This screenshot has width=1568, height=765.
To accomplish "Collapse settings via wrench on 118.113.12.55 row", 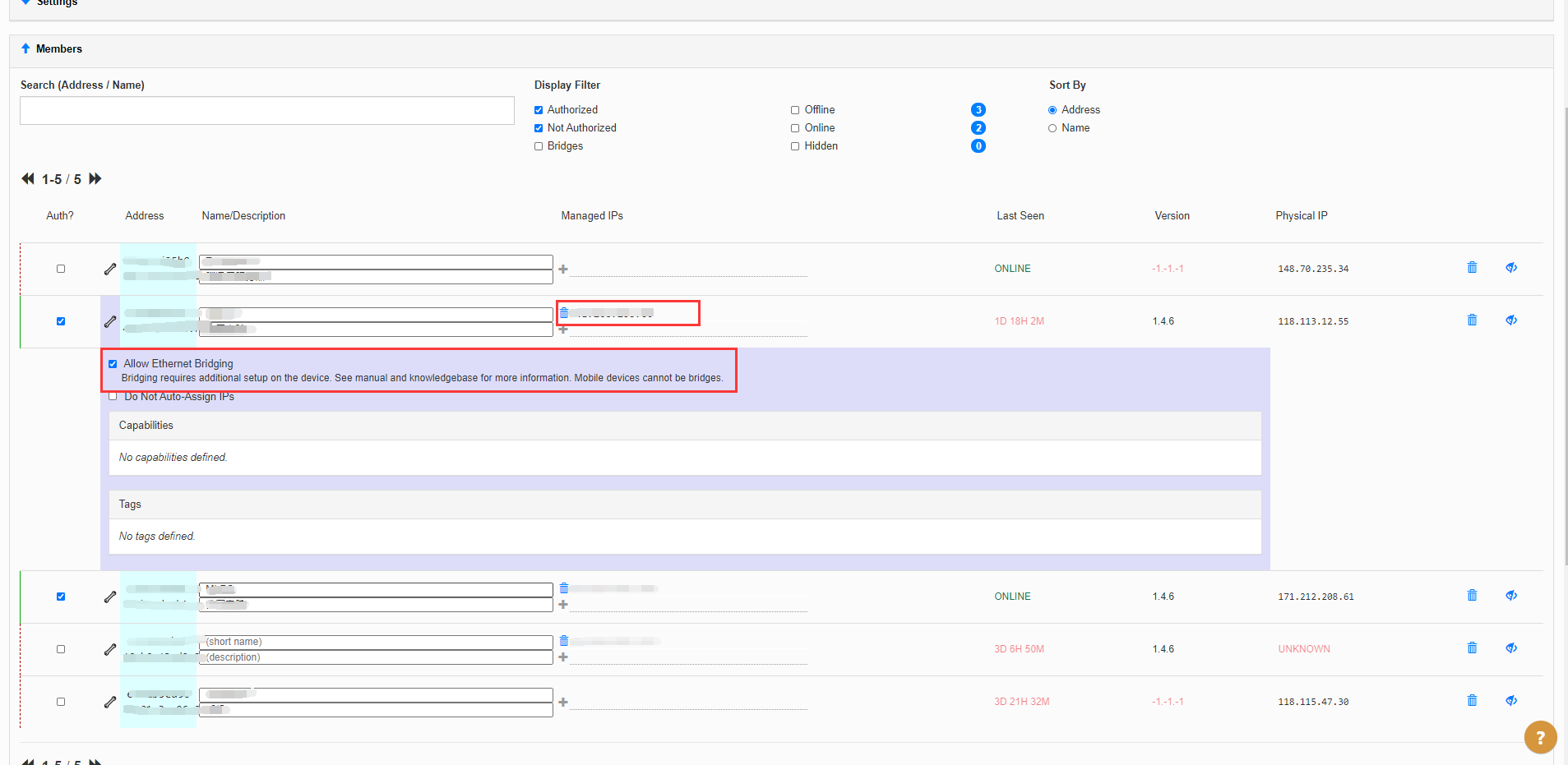I will tap(110, 322).
